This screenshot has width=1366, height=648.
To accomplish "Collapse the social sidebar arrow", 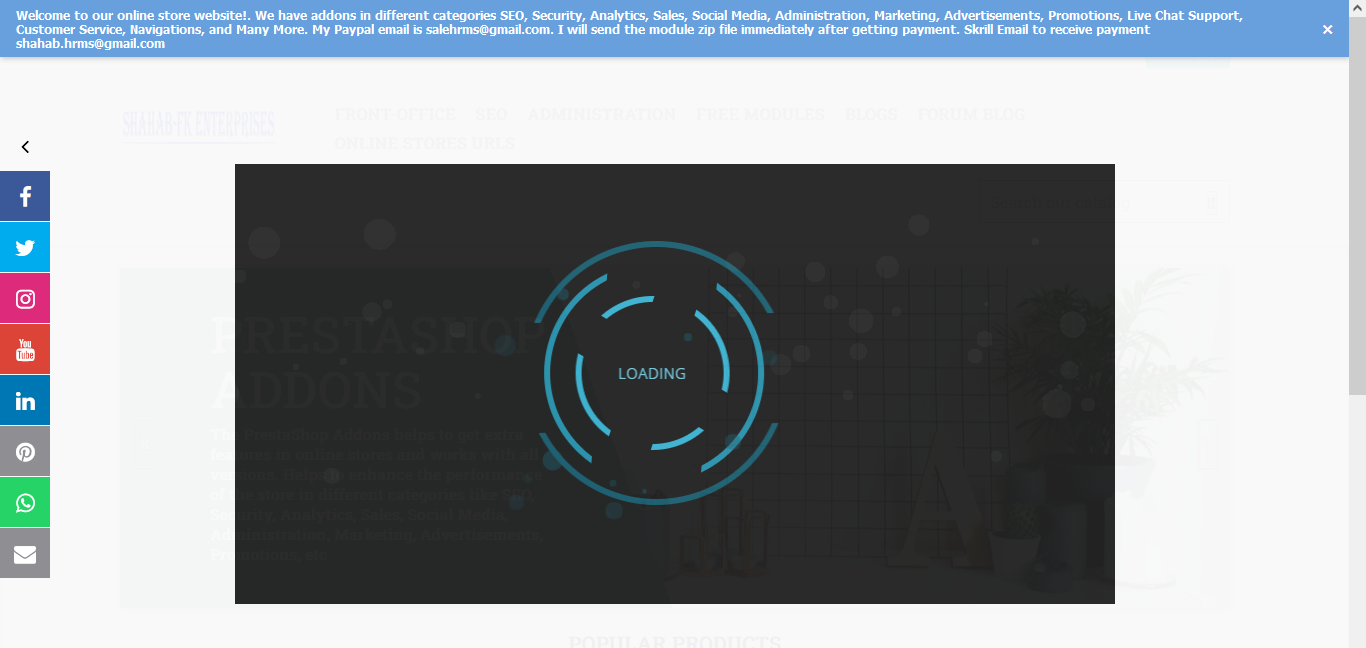I will (25, 147).
